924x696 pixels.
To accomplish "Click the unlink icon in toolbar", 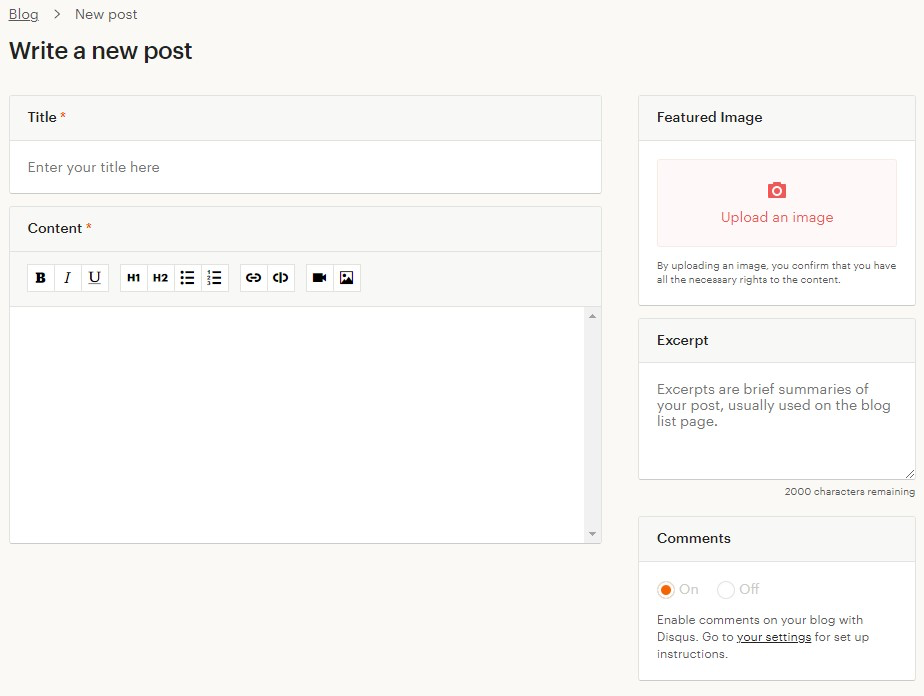I will point(281,278).
